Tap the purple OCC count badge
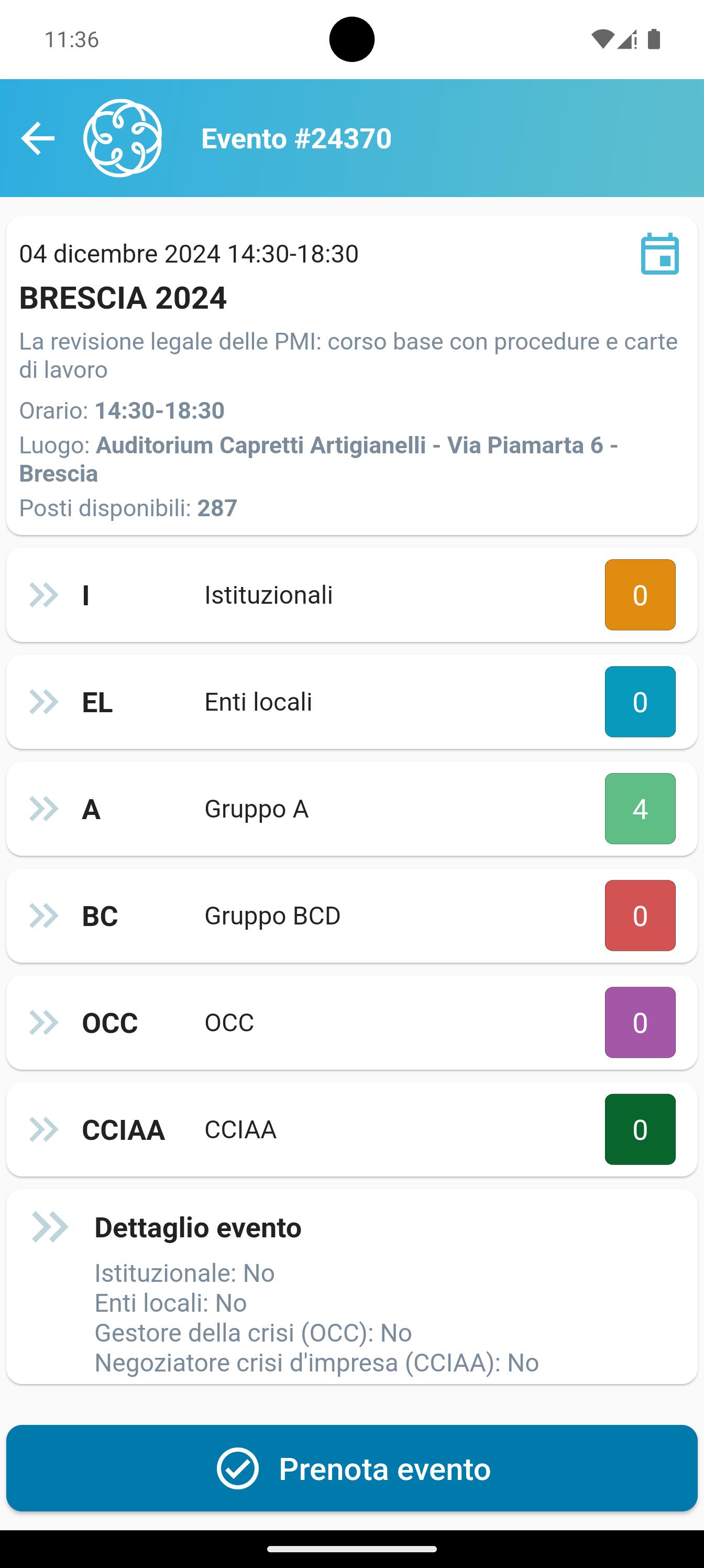Screen dimensions: 704x1568 pyautogui.click(x=640, y=1022)
